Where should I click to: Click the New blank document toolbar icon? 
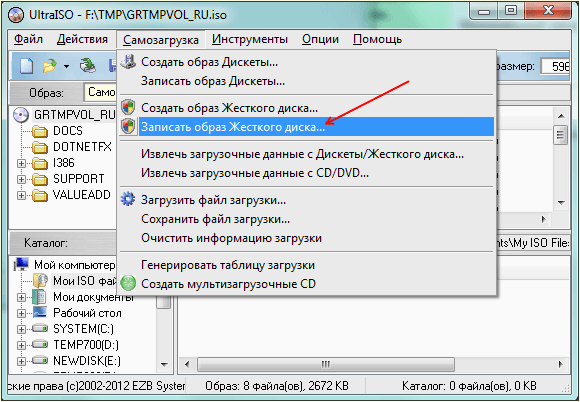coord(26,67)
